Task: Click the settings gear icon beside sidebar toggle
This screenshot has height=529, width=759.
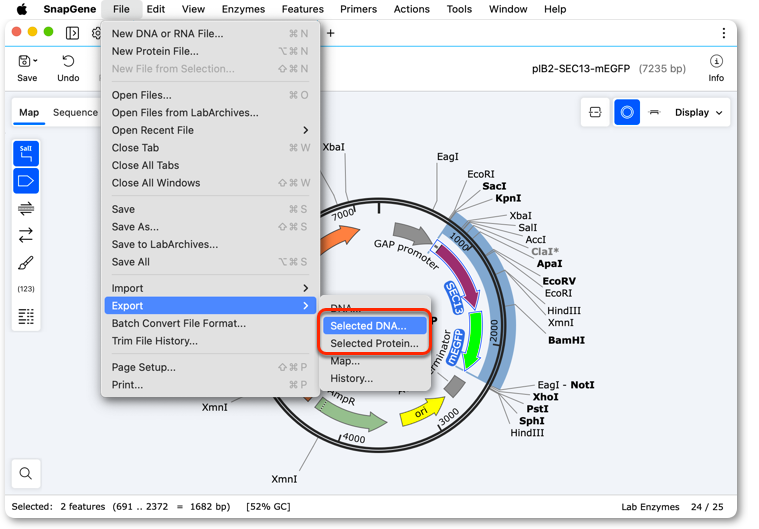Action: point(96,33)
